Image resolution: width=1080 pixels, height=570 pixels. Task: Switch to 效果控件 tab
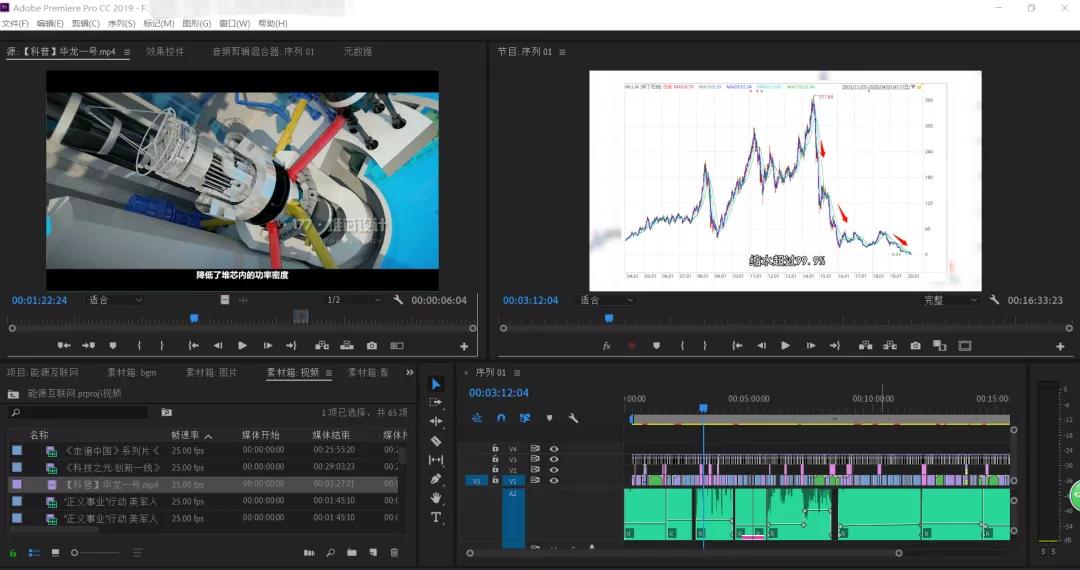pyautogui.click(x=165, y=51)
